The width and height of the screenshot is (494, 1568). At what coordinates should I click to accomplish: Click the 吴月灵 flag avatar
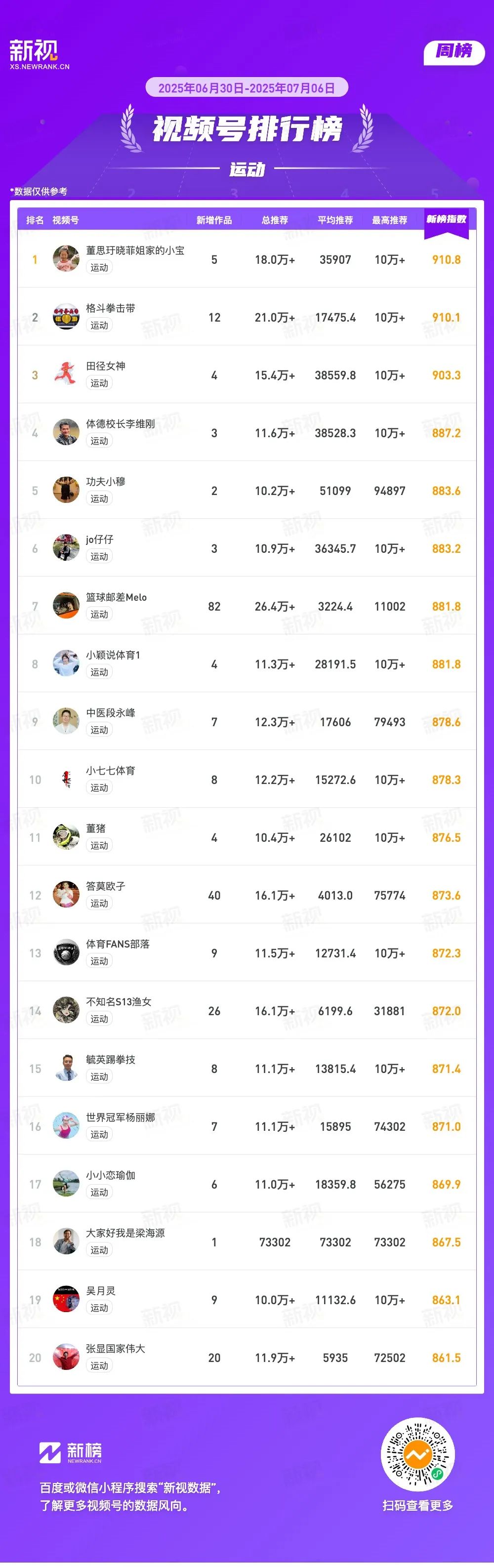pyautogui.click(x=66, y=1300)
